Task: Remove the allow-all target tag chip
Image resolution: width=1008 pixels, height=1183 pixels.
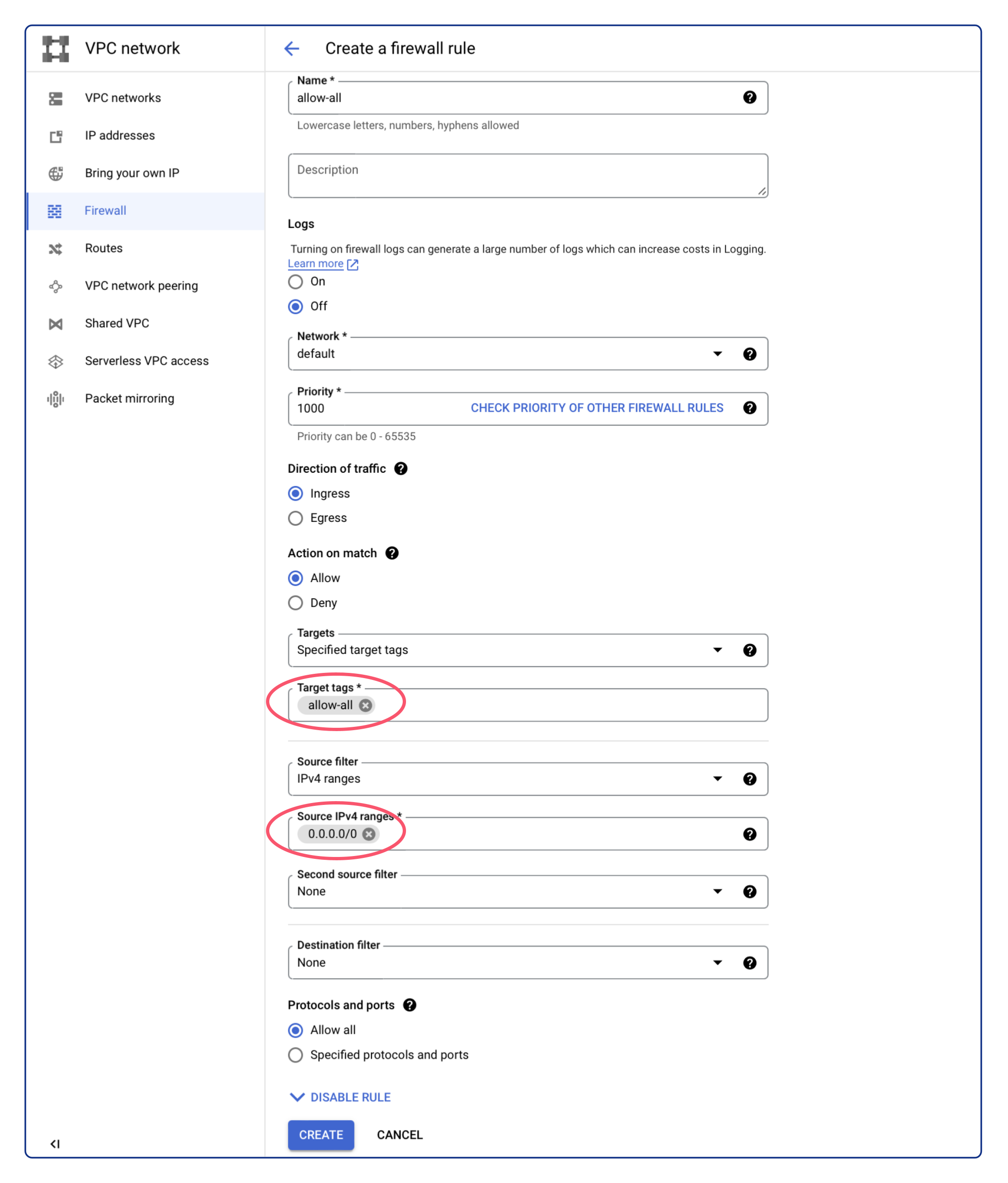Action: click(x=365, y=705)
